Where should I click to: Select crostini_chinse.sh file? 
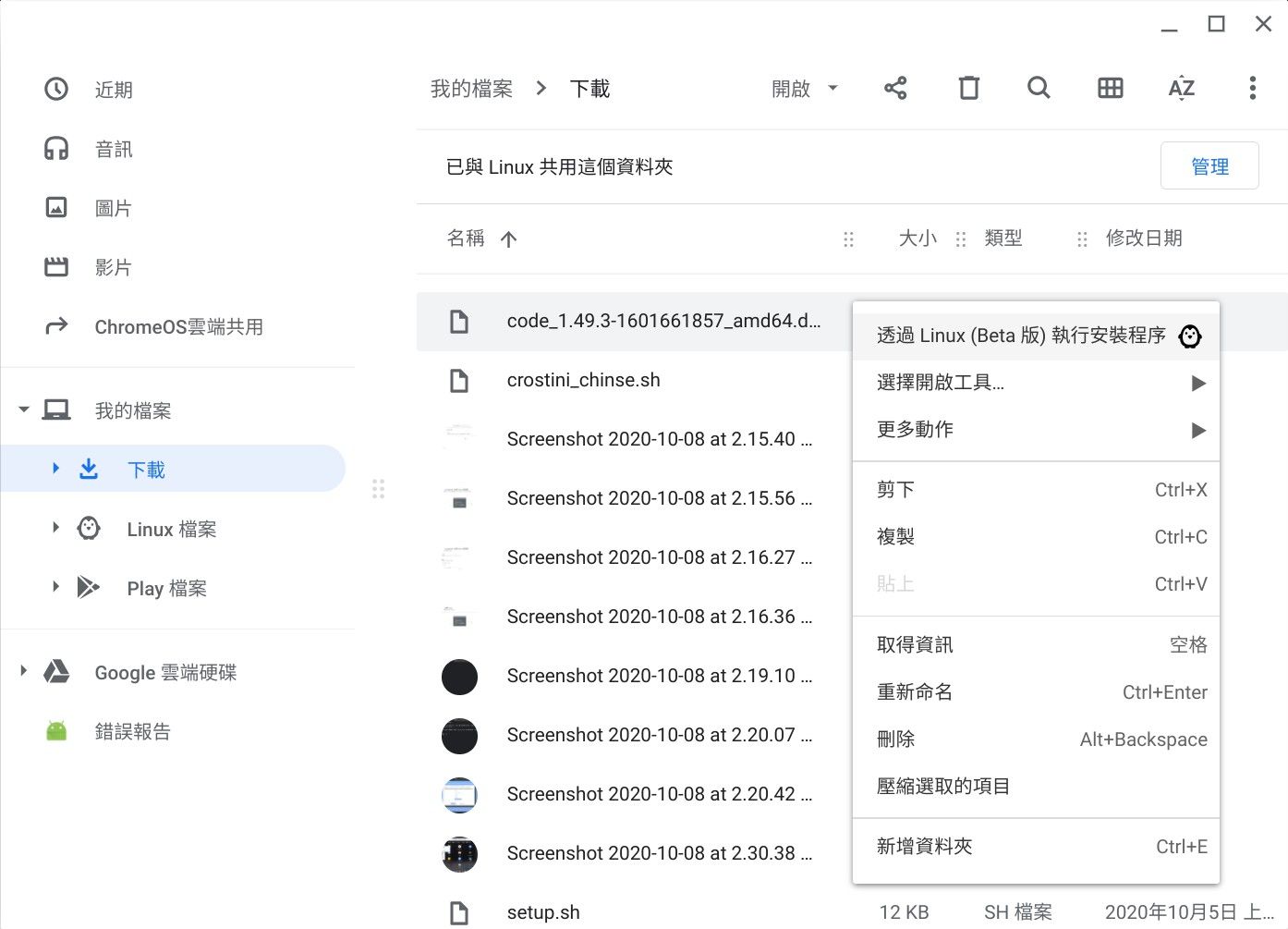[583, 380]
